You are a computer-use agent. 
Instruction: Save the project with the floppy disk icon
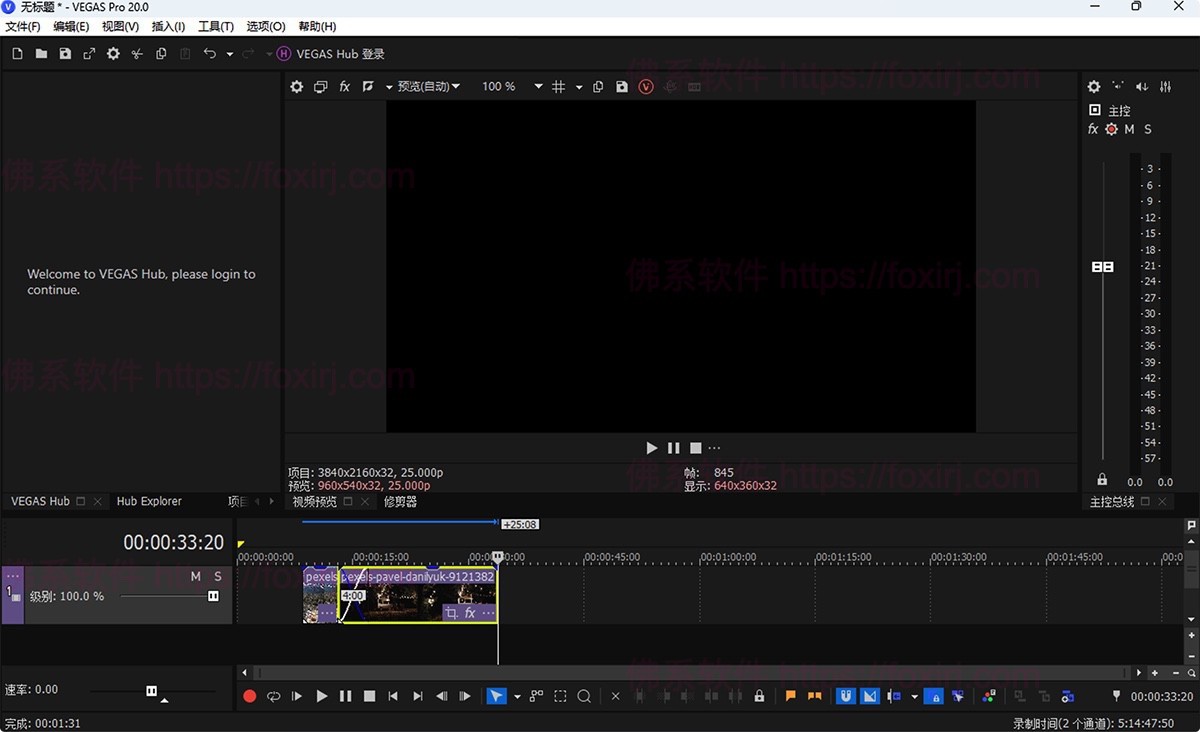(65, 54)
